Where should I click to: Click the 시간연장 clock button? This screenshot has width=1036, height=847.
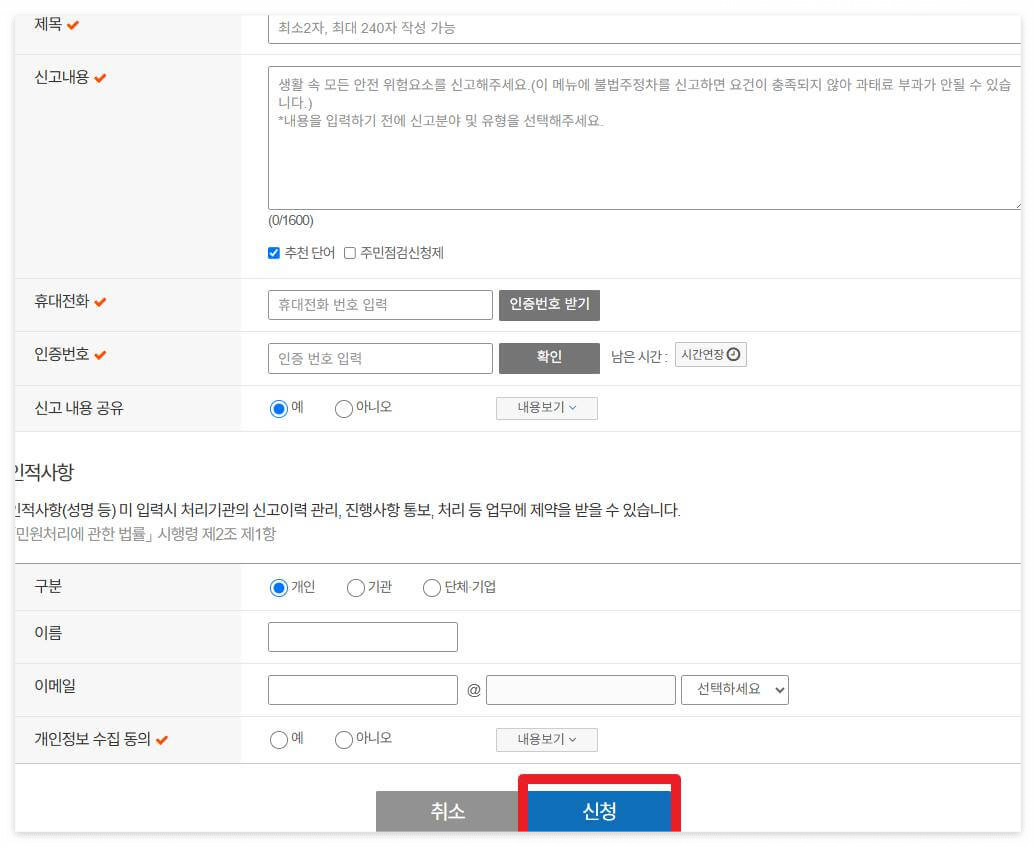coord(710,355)
